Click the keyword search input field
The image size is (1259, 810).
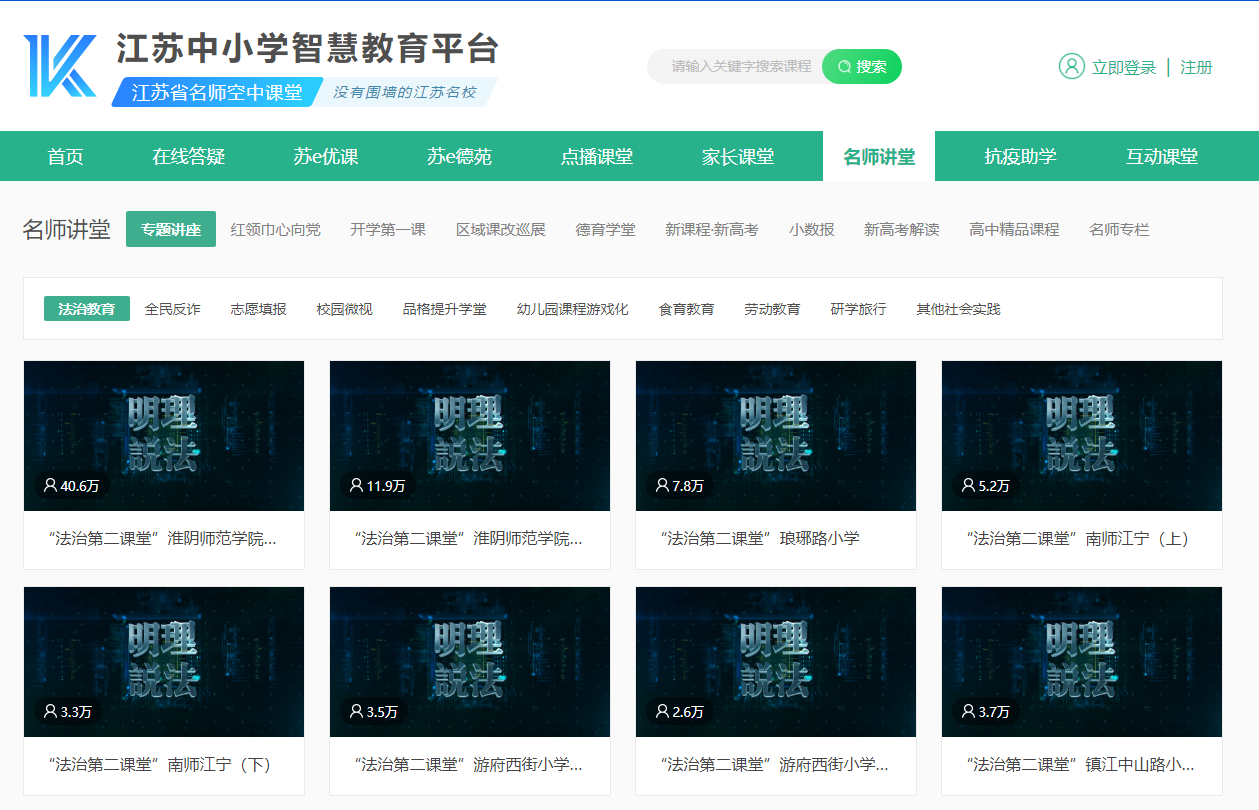(740, 67)
